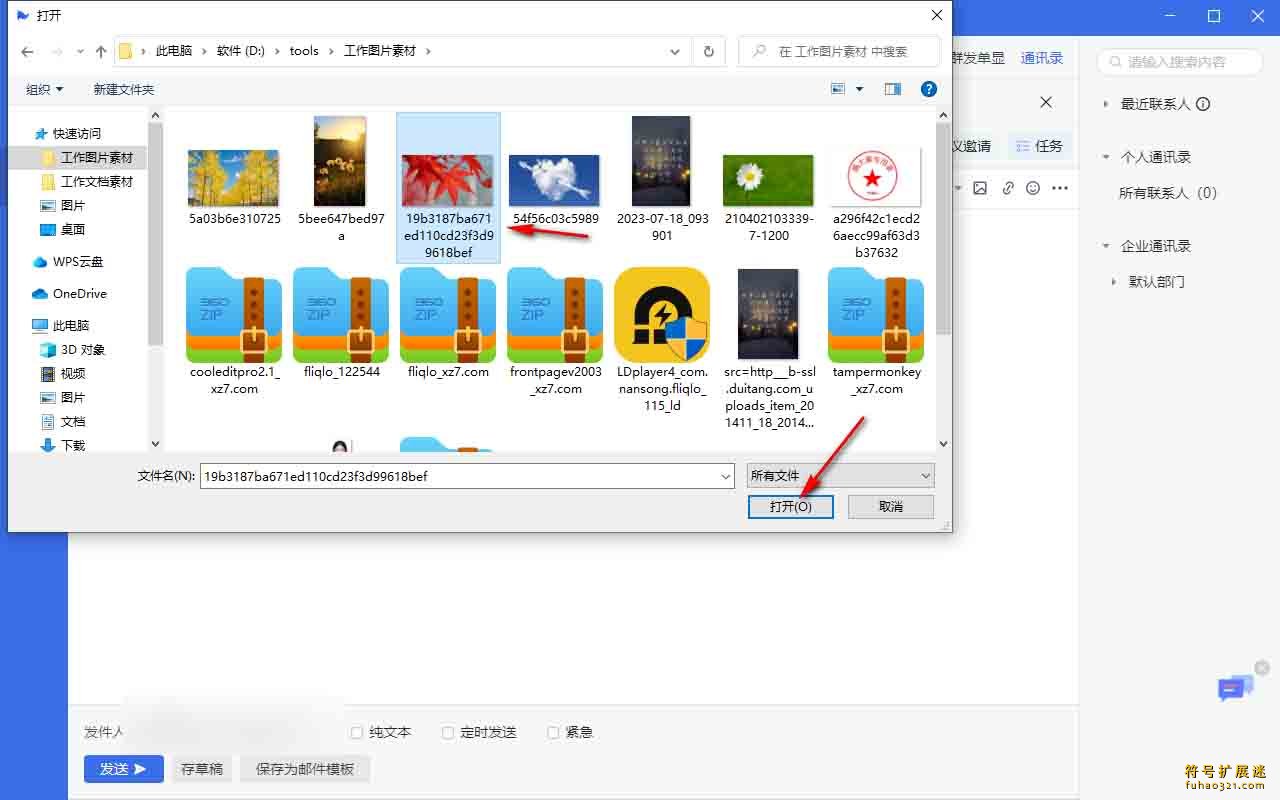Click 软件 (D:) in address breadcrumb
The height and width of the screenshot is (800, 1280).
[241, 51]
